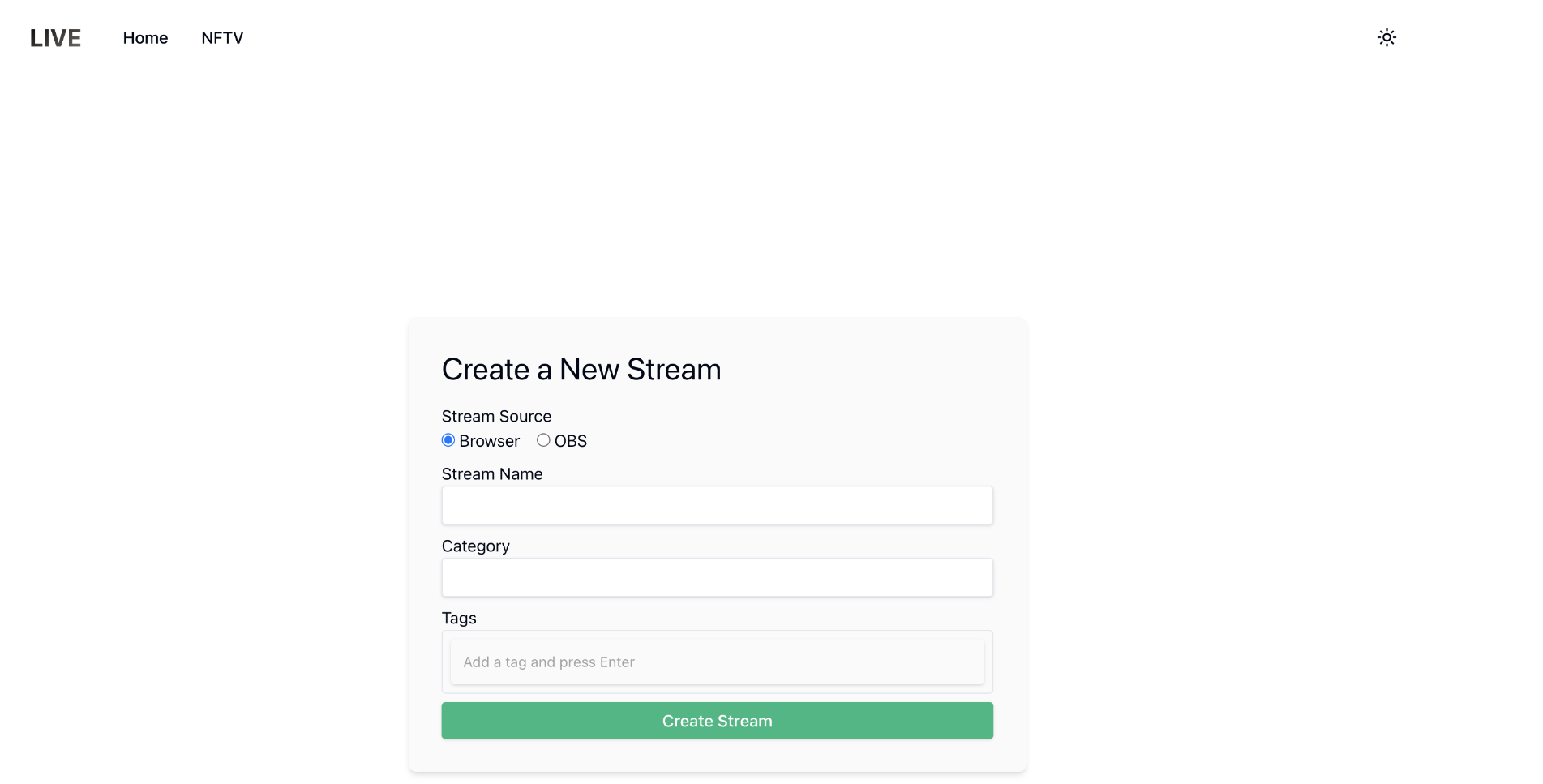The image size is (1543, 784).
Task: Click the LIVE logo in the header
Action: click(55, 38)
